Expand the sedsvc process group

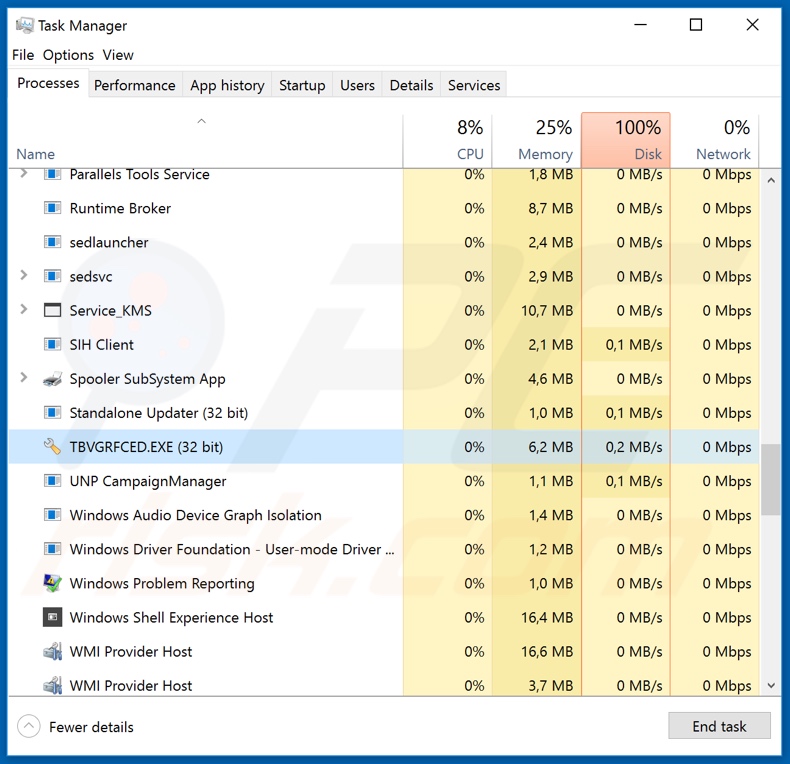point(24,275)
